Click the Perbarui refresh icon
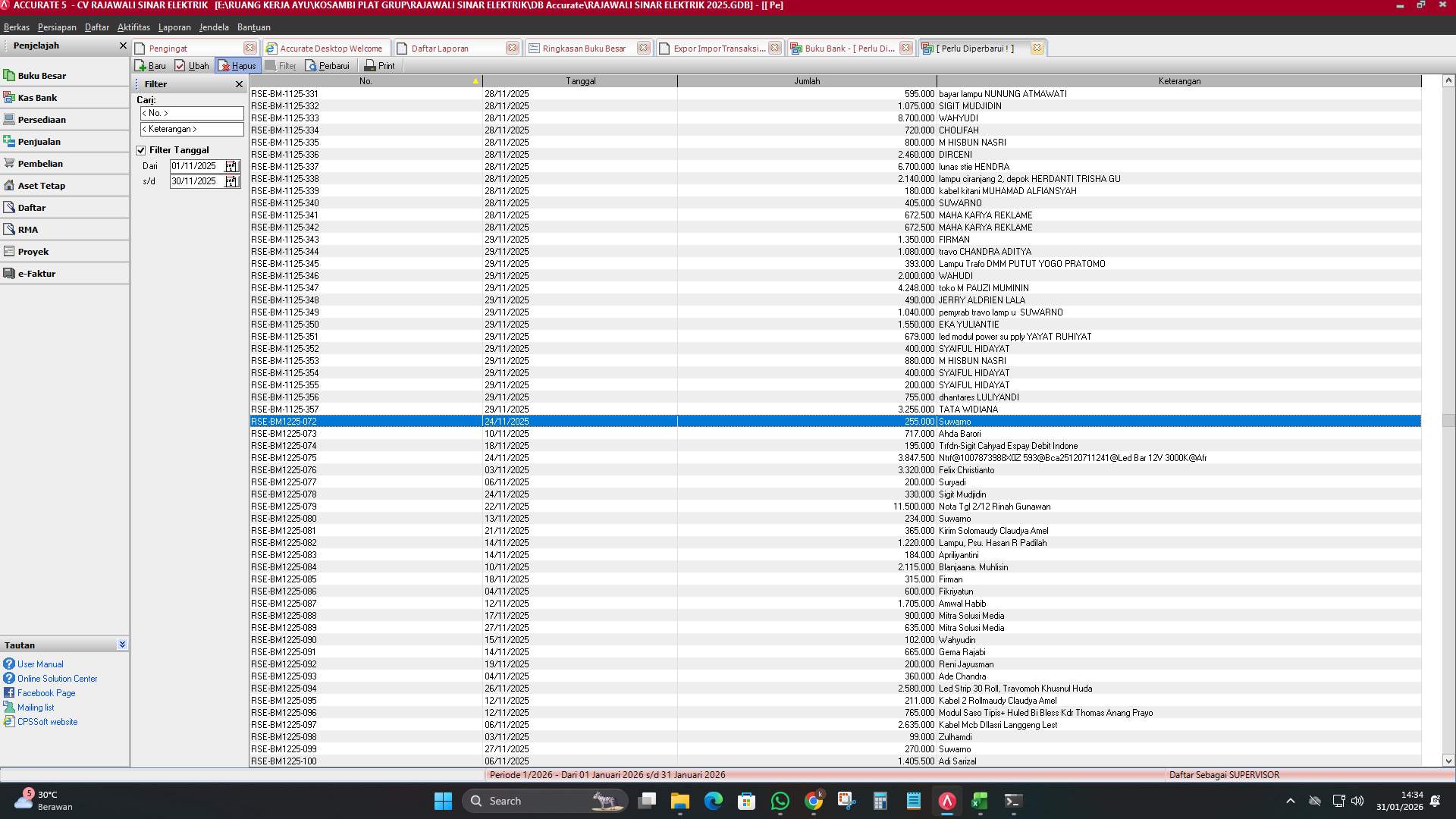This screenshot has height=819, width=1456. point(329,65)
